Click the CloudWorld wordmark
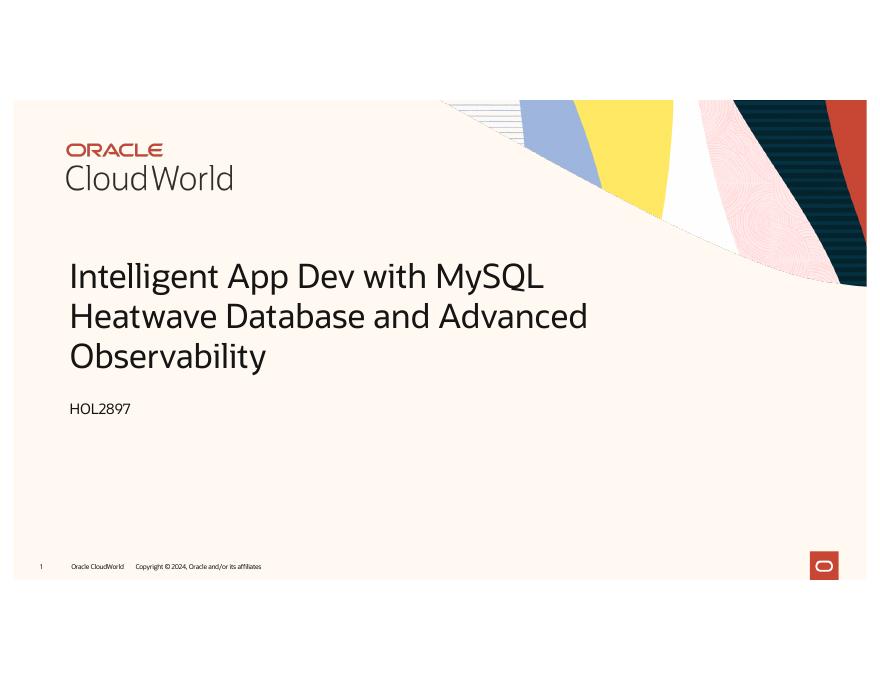This screenshot has height=680, width=880. tap(148, 178)
